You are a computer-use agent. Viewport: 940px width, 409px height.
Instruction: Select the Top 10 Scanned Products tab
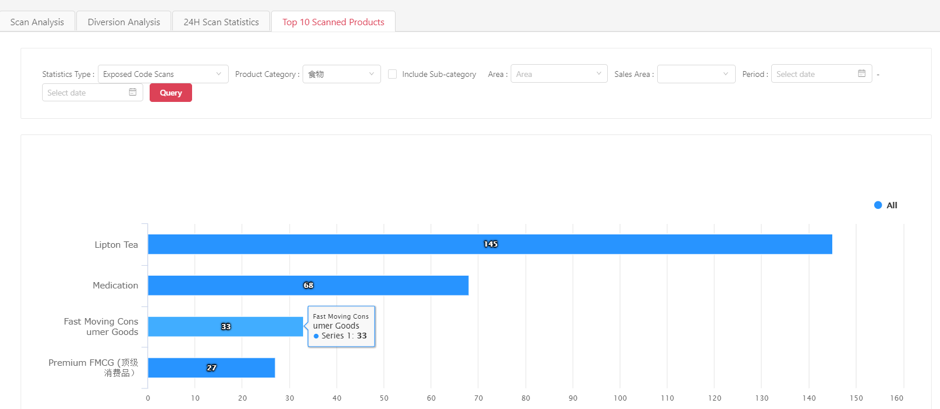333,22
